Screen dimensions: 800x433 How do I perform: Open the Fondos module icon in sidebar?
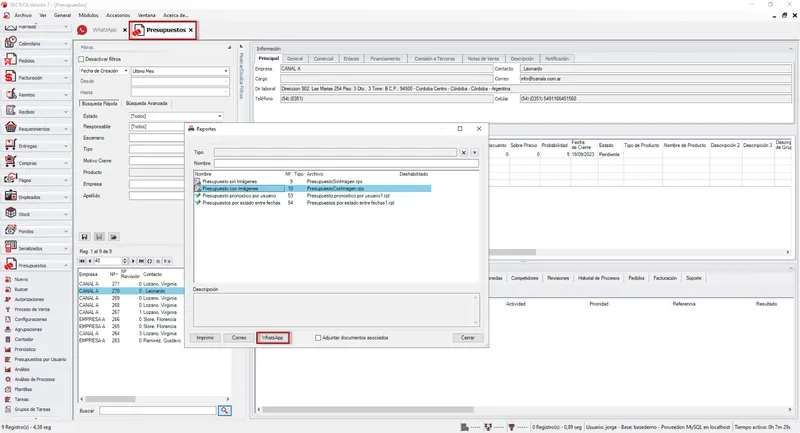click(10, 231)
